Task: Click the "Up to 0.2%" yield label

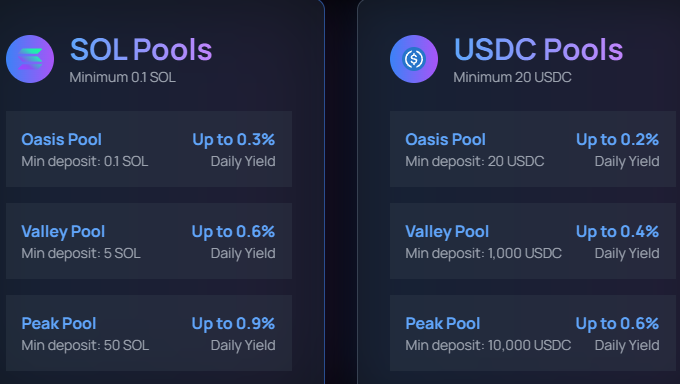Action: click(618, 140)
